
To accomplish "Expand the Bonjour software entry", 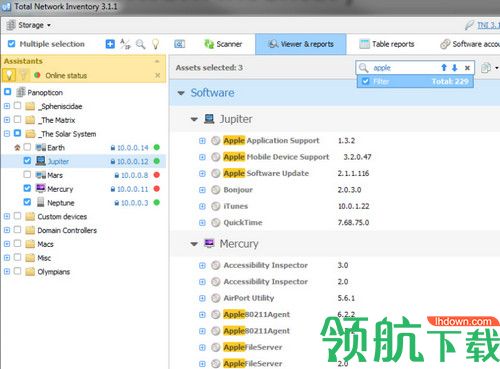I will pyautogui.click(x=202, y=190).
